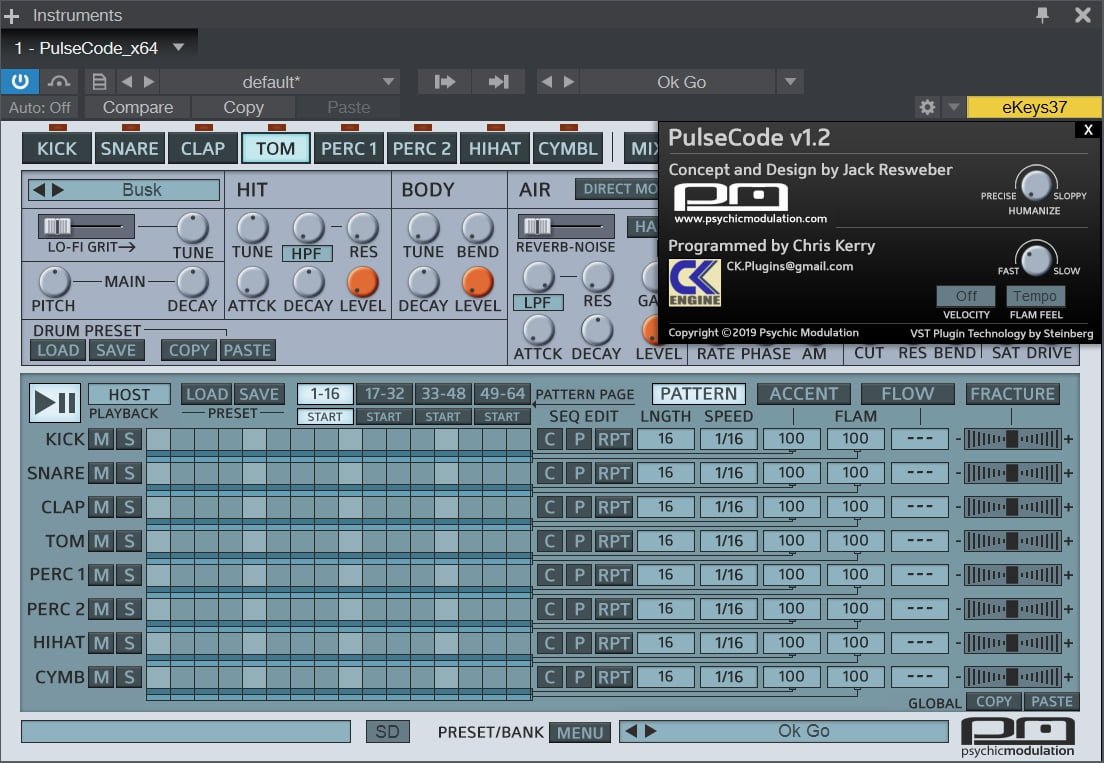Screen dimensions: 1104x763
Task: Switch to the ACCENT sequencer tab
Action: click(x=803, y=394)
